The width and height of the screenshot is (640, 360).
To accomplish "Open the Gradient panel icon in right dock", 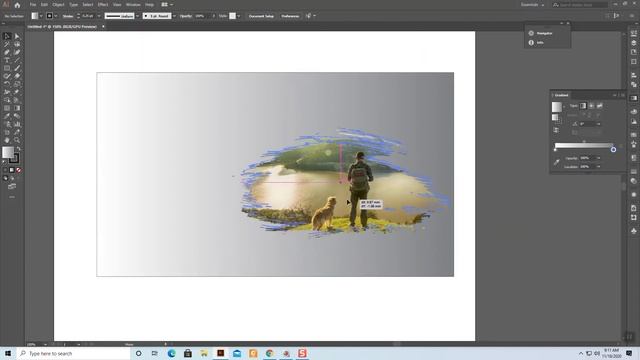I will pos(633,98).
